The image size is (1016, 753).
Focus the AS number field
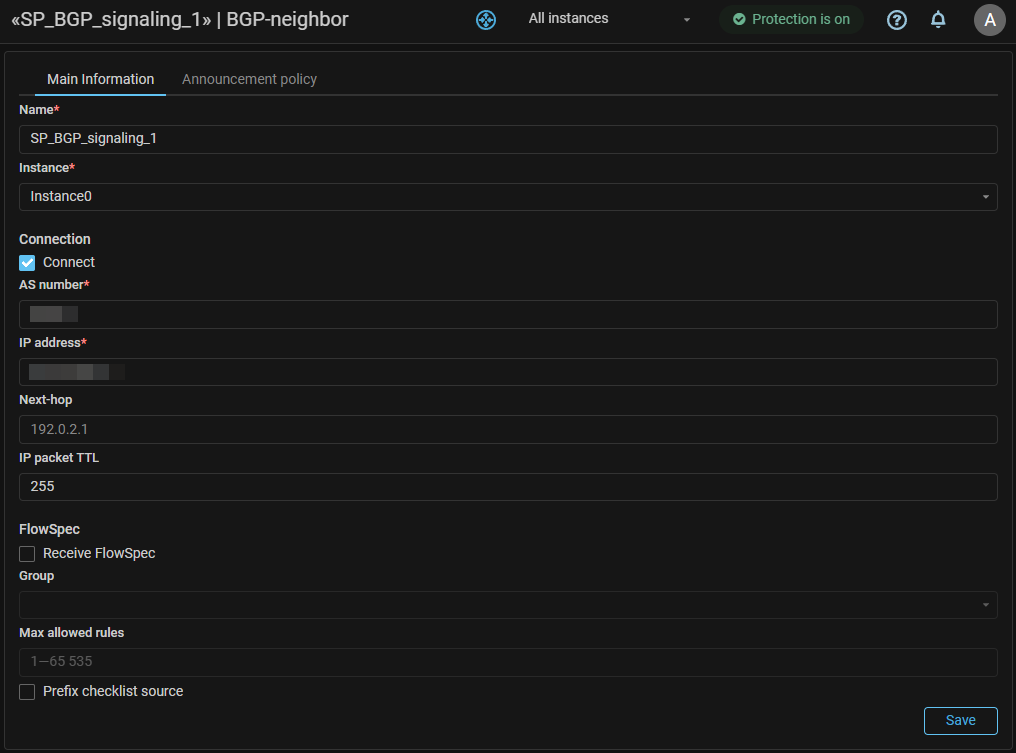(x=508, y=315)
